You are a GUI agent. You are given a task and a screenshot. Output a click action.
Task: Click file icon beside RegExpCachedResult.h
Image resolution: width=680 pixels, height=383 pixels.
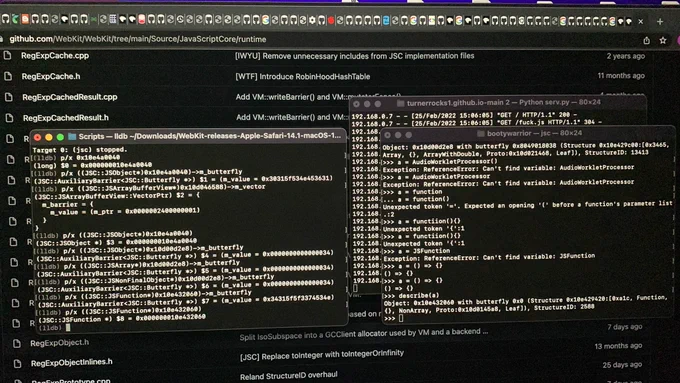click(10, 118)
